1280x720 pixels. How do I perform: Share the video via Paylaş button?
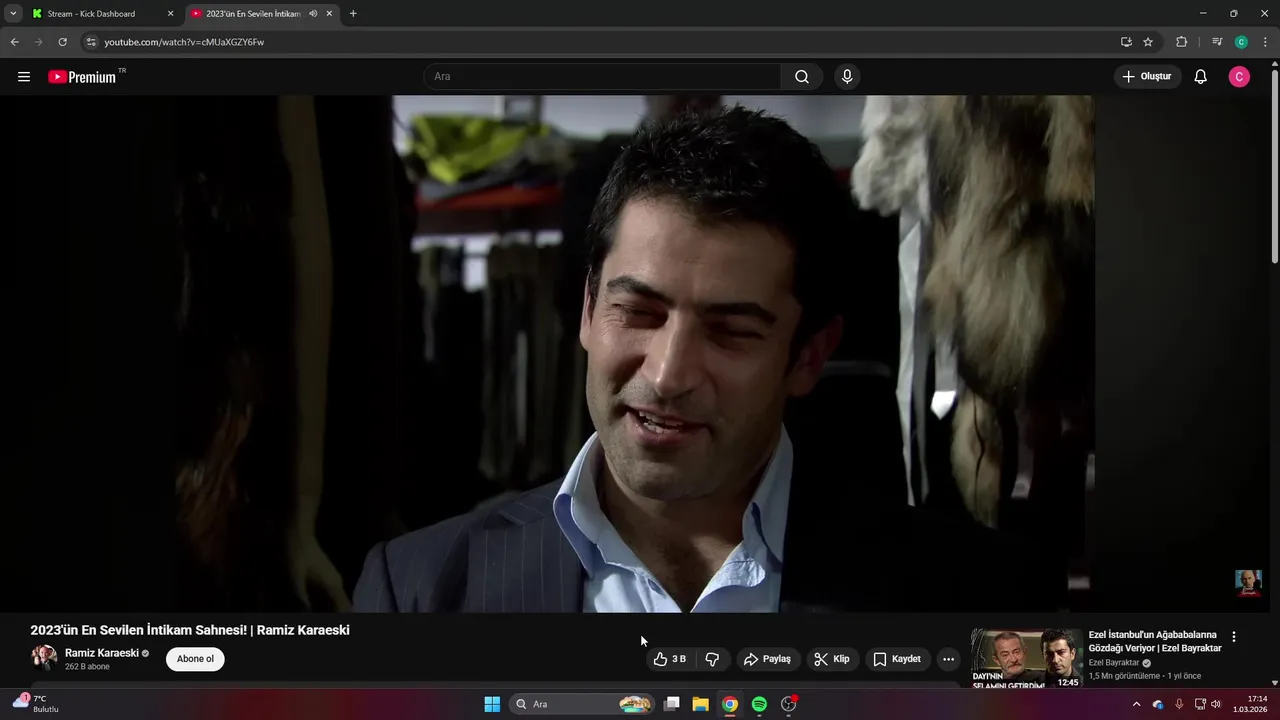[x=767, y=659]
